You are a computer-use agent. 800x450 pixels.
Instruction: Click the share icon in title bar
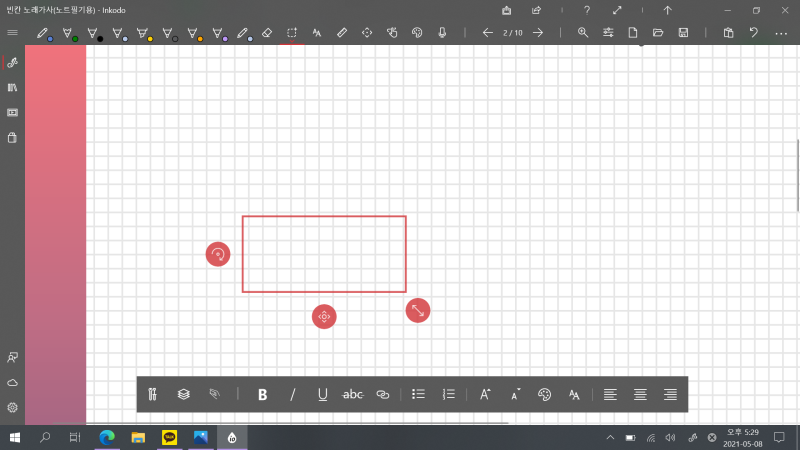pyautogui.click(x=536, y=10)
